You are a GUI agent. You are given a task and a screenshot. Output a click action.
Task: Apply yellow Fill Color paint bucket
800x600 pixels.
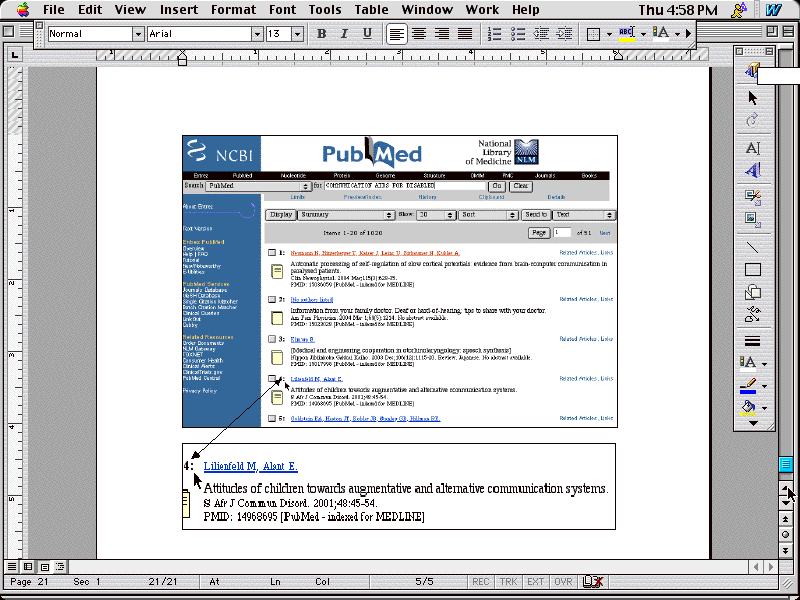(x=748, y=408)
